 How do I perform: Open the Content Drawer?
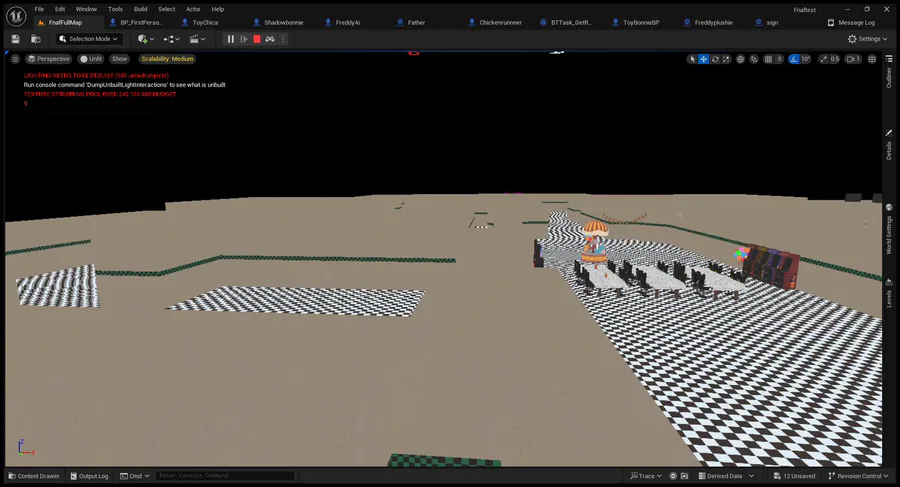pyautogui.click(x=34, y=476)
